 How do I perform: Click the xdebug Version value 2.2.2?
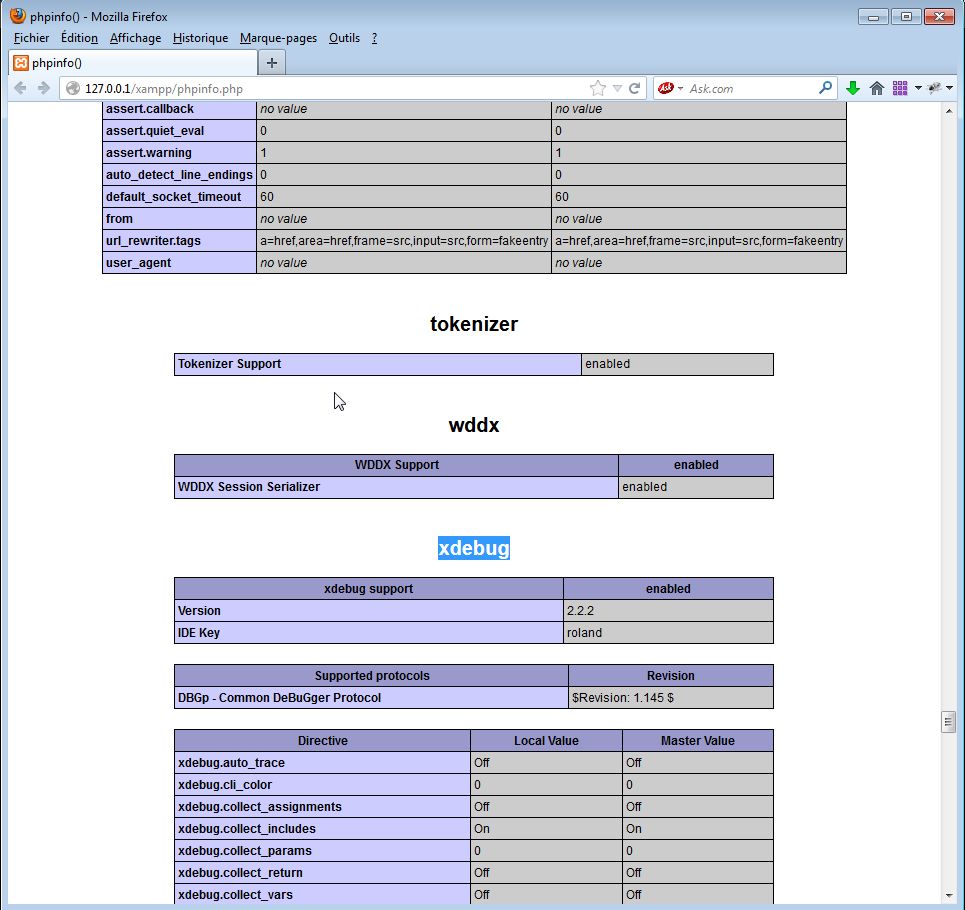[x=668, y=610]
